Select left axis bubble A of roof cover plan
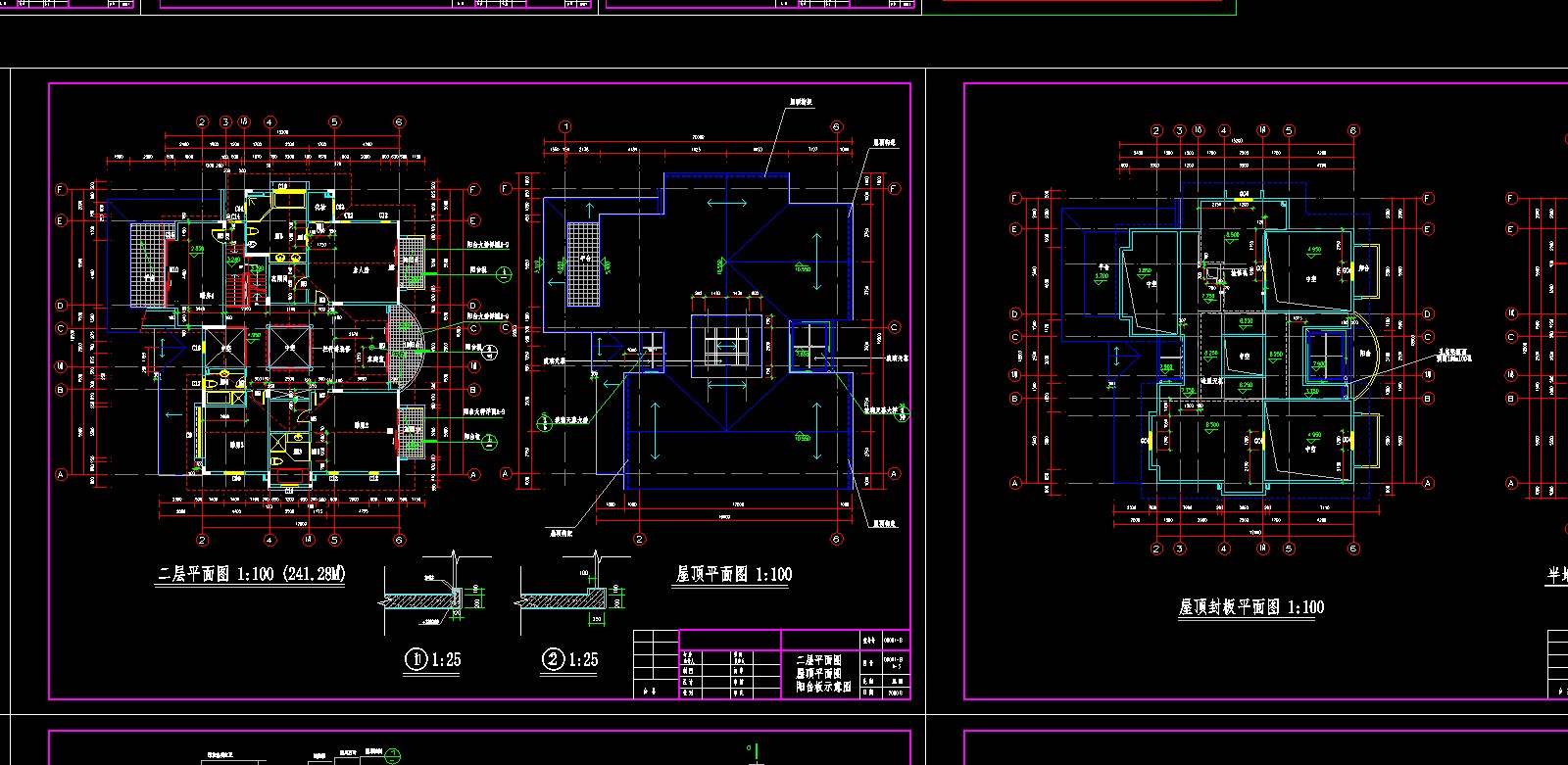The image size is (1568, 765). 1015,483
